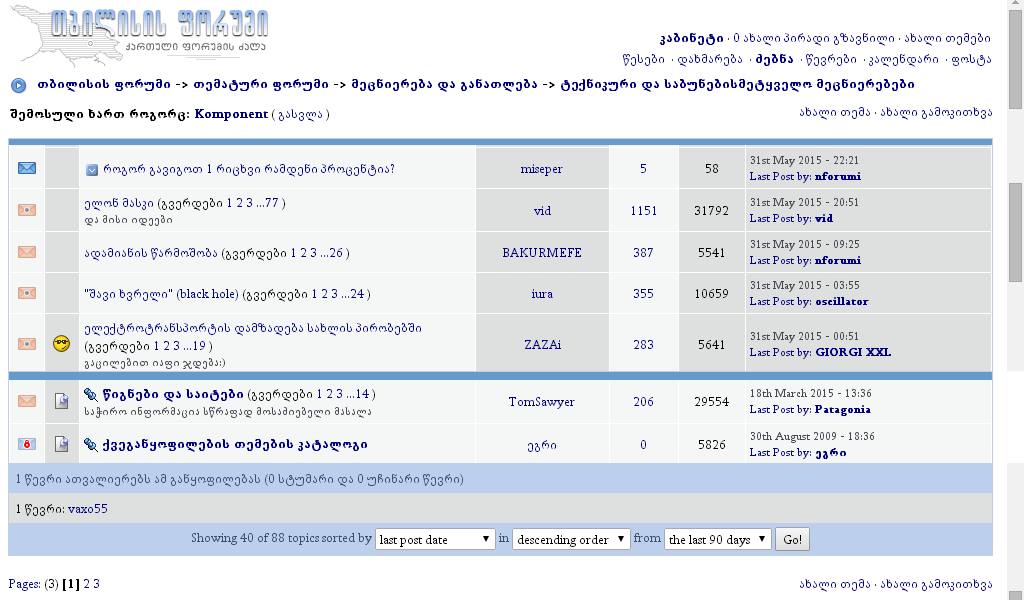Open the ელექტროტრანსპორტის დამზადება topic

pos(253,328)
